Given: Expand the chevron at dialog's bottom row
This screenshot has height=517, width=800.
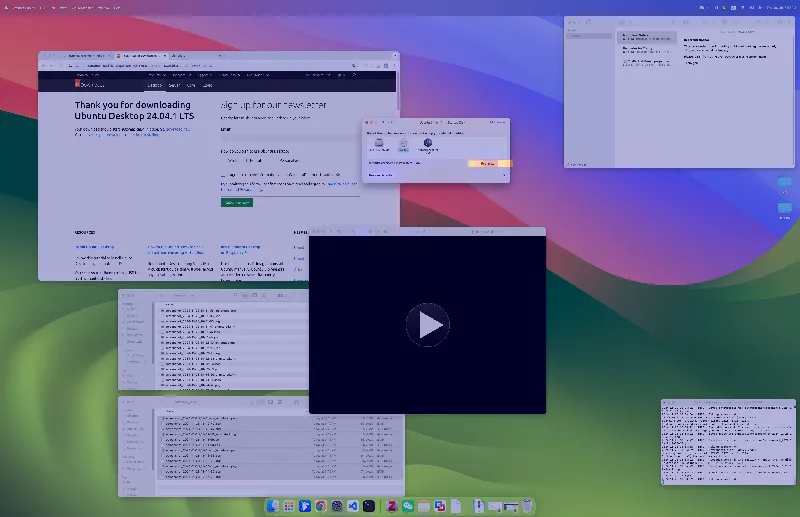Looking at the screenshot, I should pyautogui.click(x=504, y=175).
